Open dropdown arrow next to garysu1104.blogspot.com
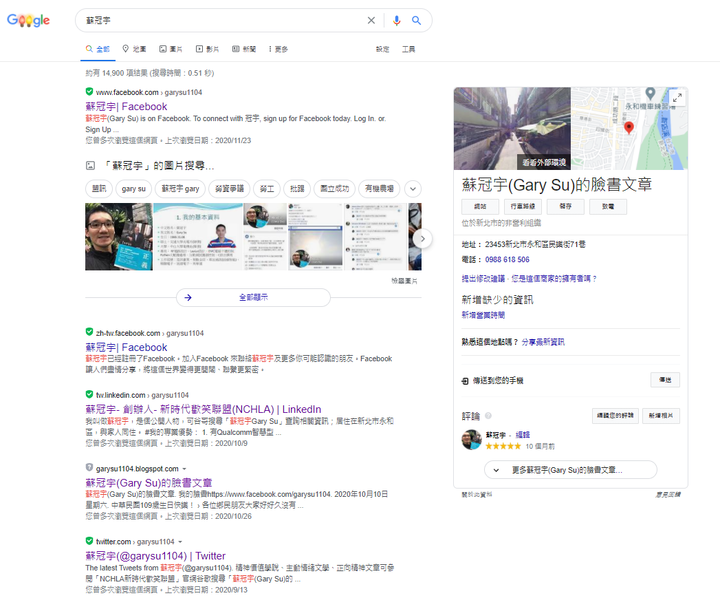The height and width of the screenshot is (609, 720). (x=184, y=469)
